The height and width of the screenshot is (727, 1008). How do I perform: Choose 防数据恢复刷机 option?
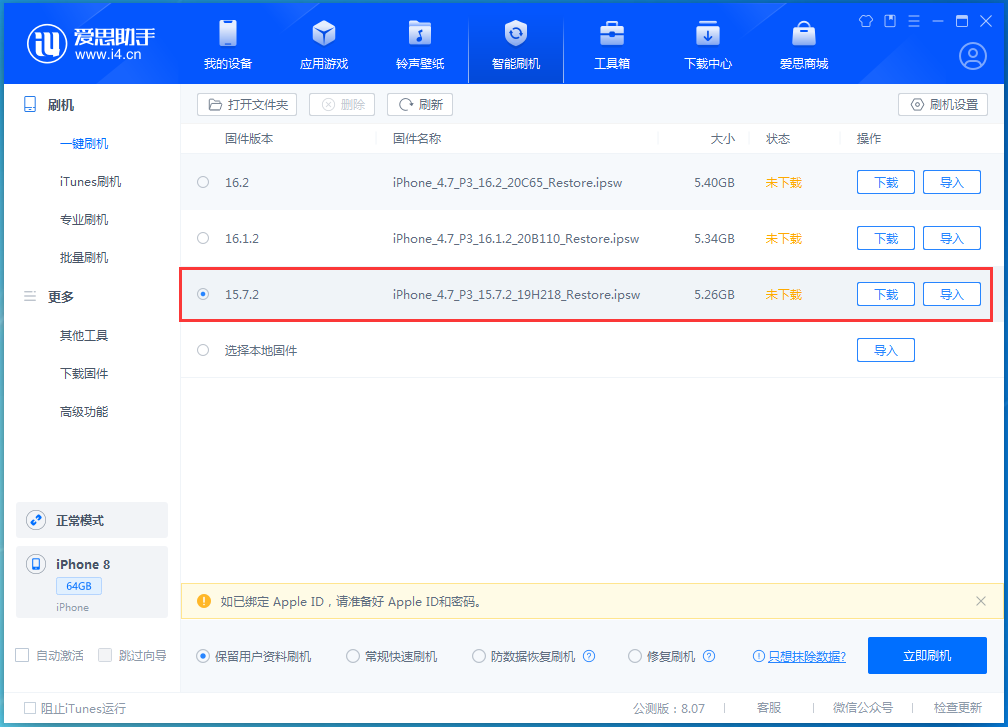pos(479,656)
